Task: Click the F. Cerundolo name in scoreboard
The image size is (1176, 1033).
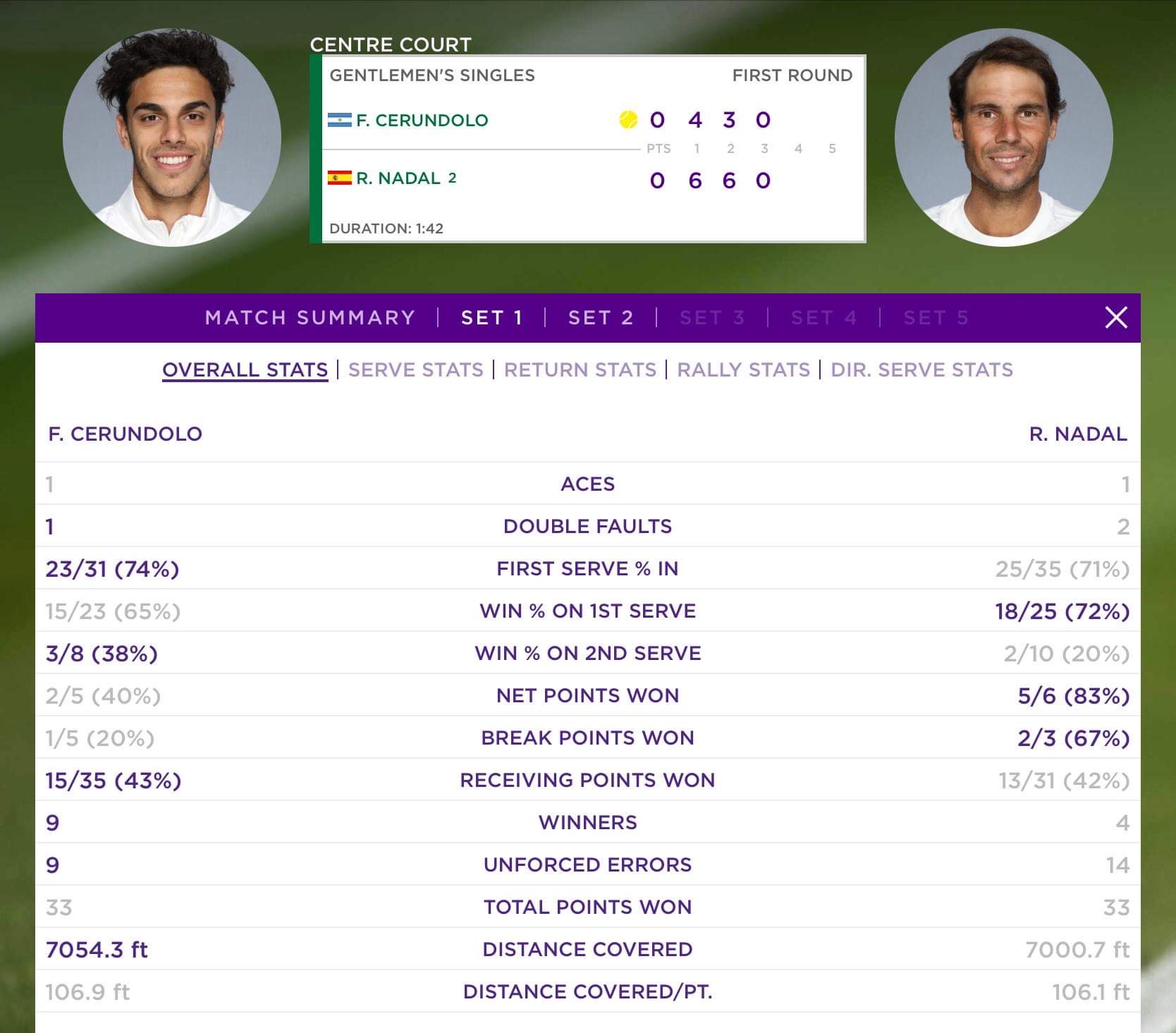Action: 422,120
